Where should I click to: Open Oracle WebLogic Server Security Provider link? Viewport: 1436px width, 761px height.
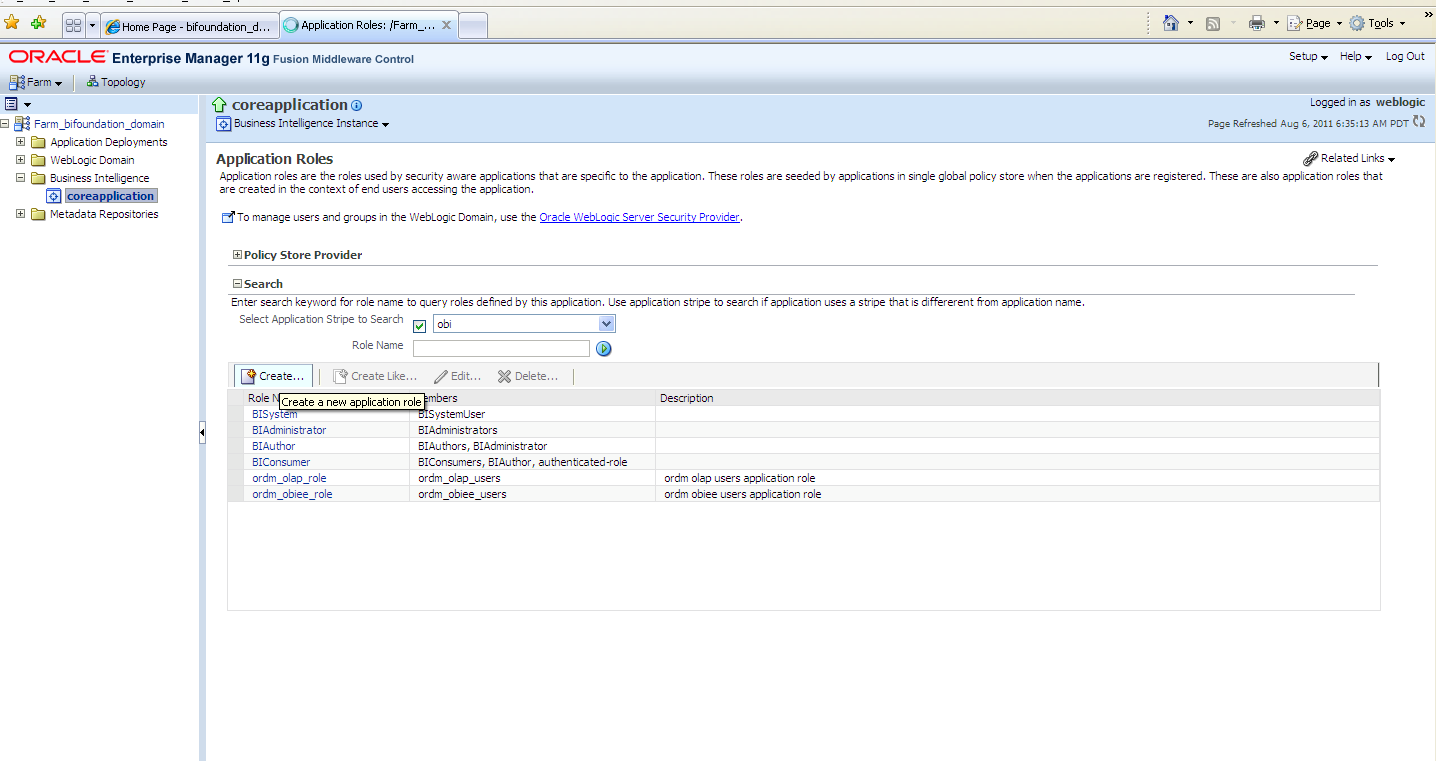click(x=639, y=217)
